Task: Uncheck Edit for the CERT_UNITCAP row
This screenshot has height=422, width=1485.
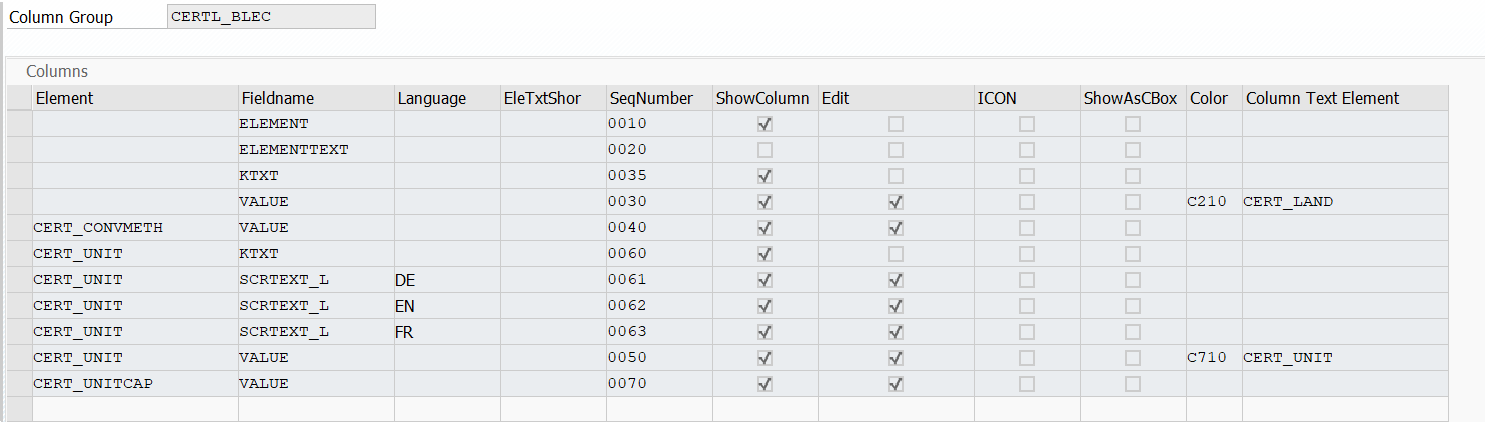Action: [x=896, y=384]
